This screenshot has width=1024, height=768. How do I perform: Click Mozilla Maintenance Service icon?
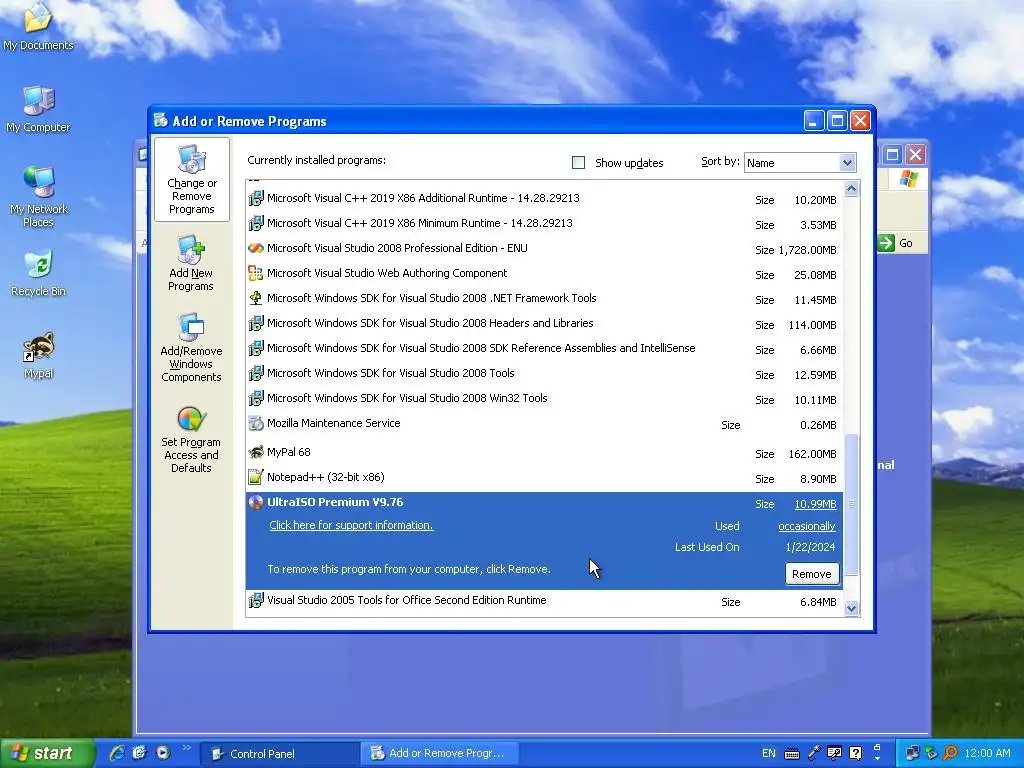(256, 423)
